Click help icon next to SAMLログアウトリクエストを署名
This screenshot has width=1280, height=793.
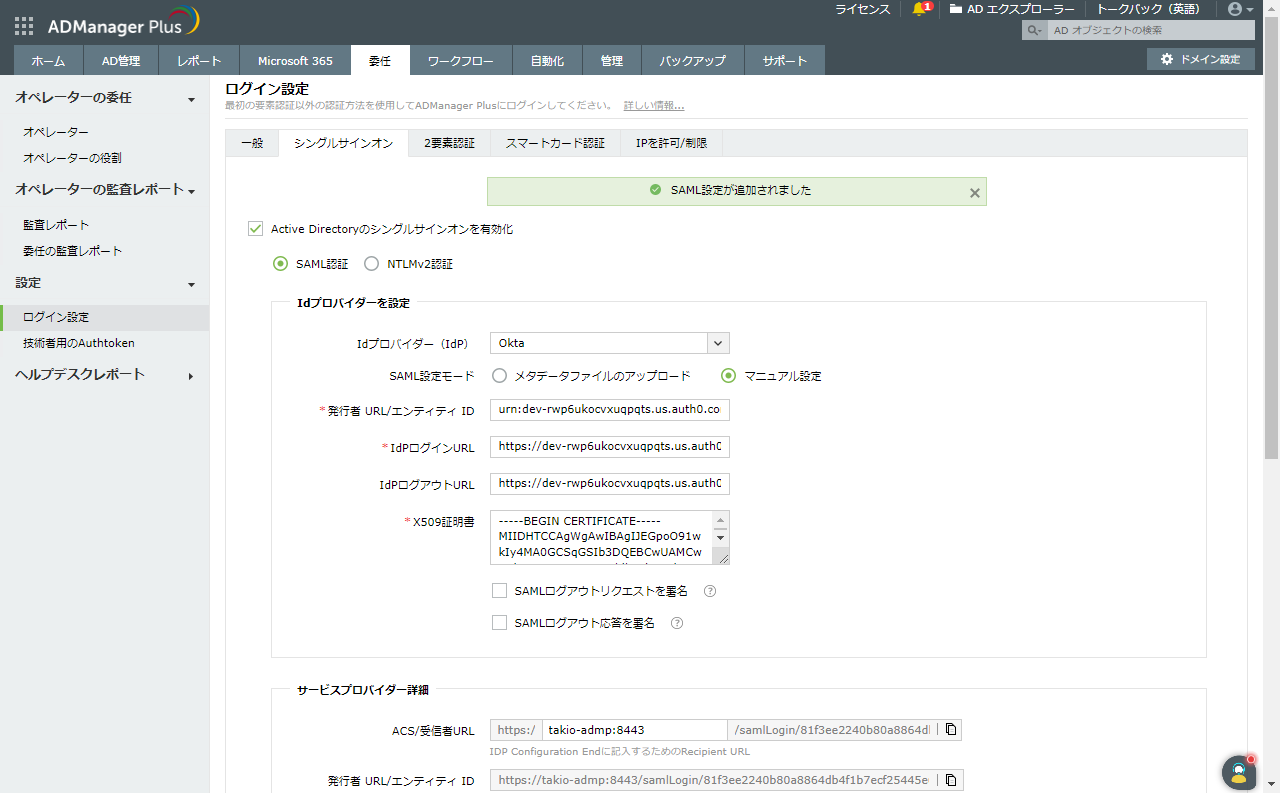(x=710, y=591)
